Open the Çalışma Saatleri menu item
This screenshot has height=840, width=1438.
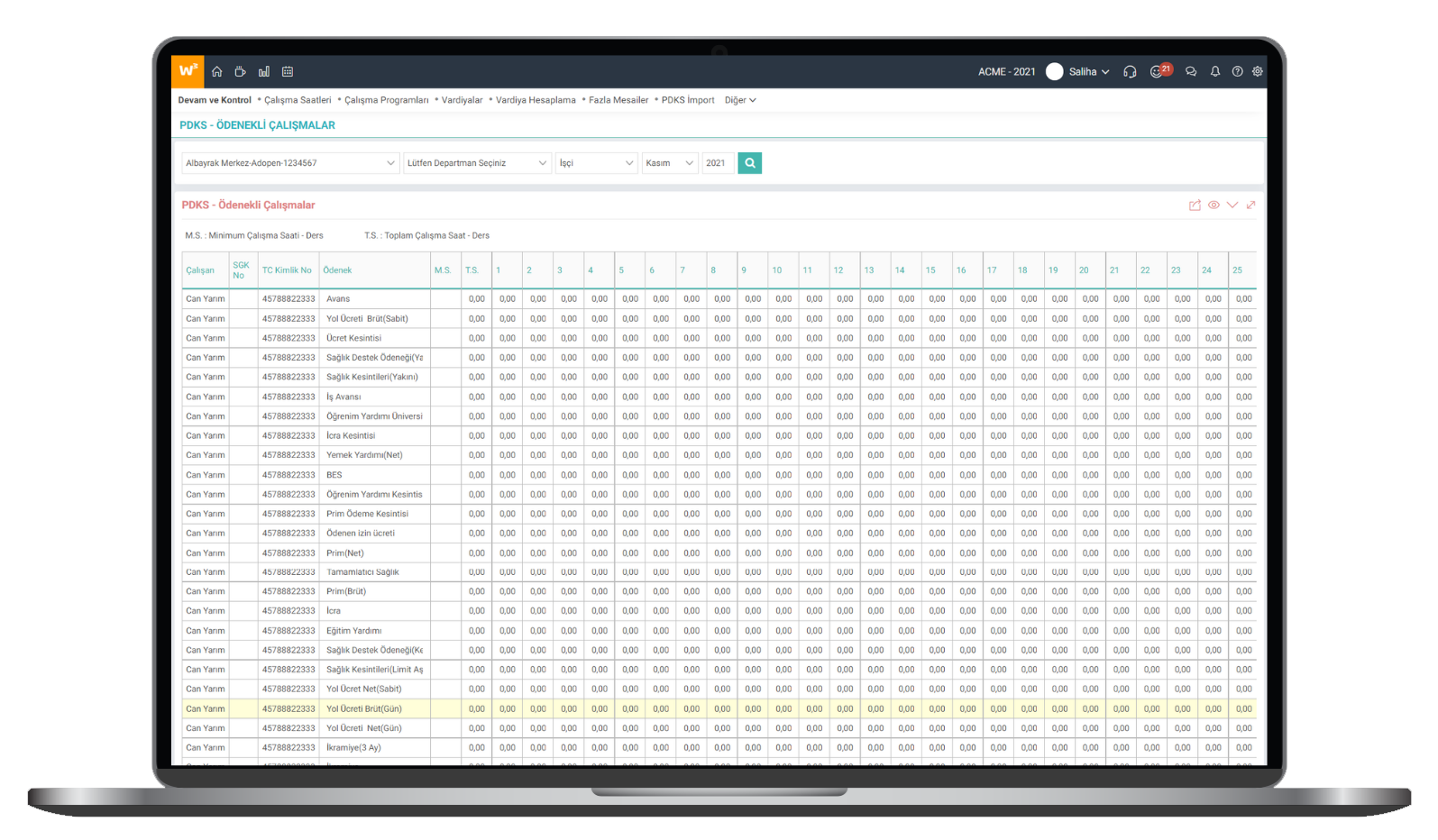click(x=298, y=100)
